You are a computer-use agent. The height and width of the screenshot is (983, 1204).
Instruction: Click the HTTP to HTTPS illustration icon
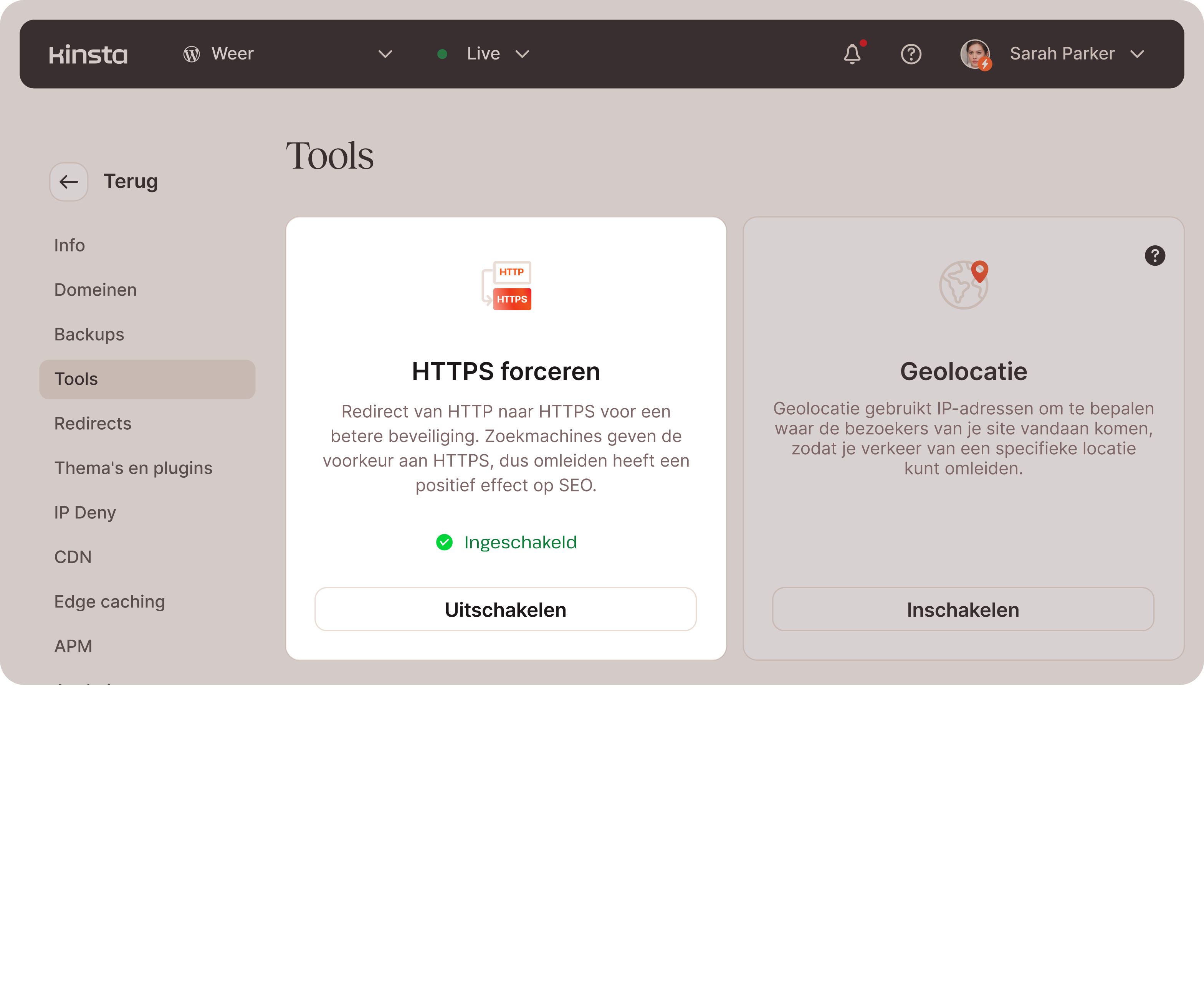click(x=507, y=285)
